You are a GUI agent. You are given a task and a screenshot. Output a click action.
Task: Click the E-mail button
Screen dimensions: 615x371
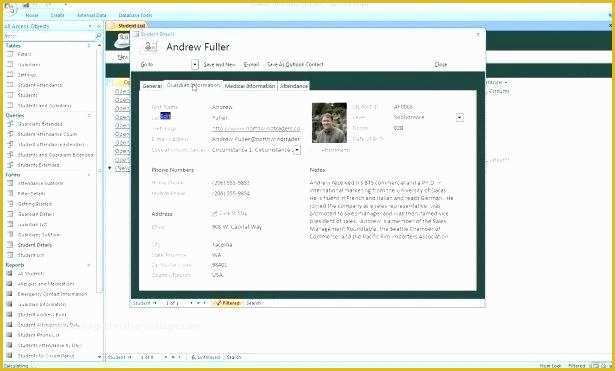251,64
